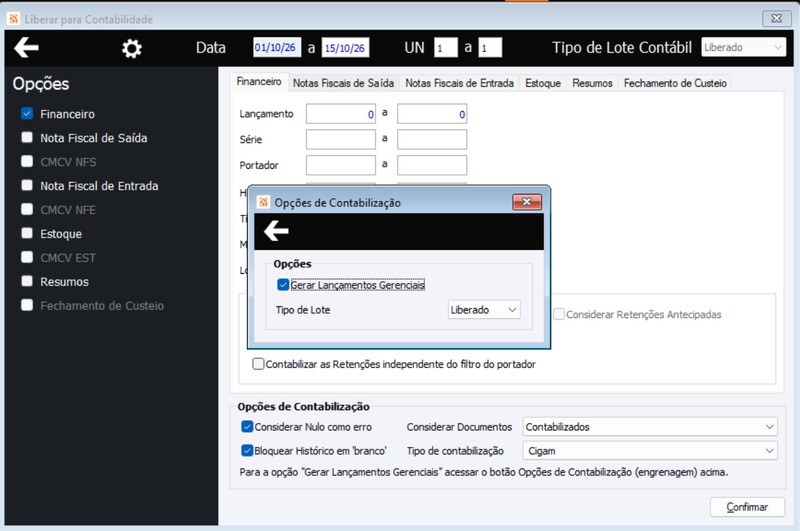Check Contabilizar as Retenções independente do filtro
This screenshot has height=531, width=800.
258,364
